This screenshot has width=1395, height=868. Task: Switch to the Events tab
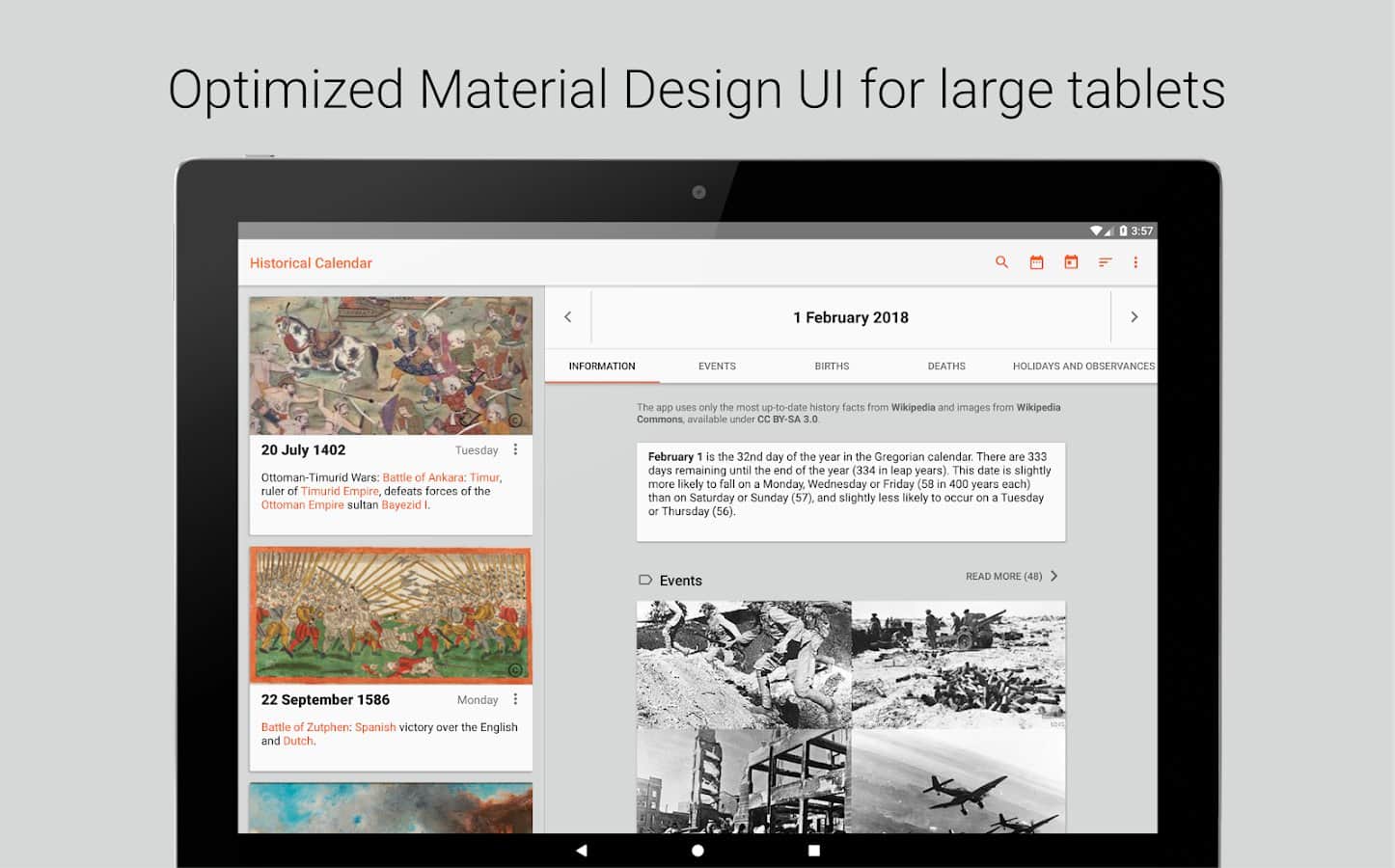tap(717, 366)
